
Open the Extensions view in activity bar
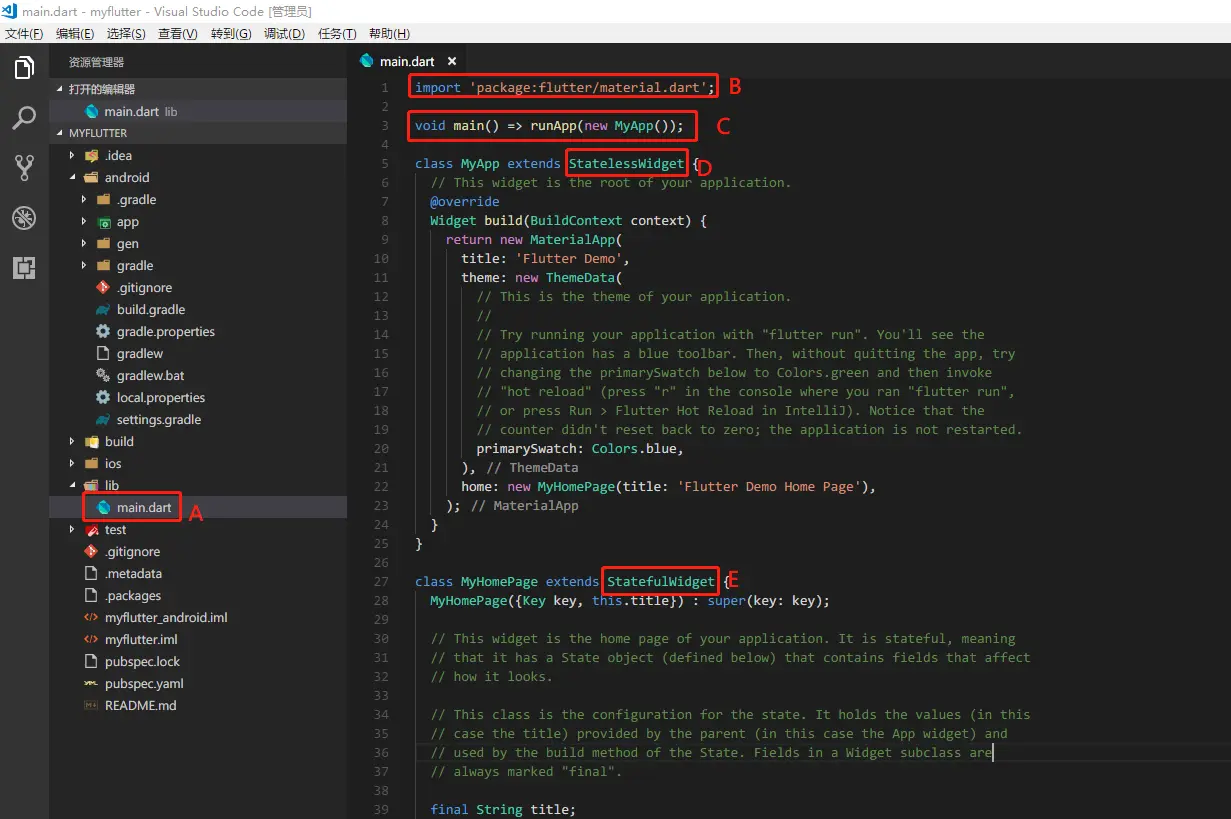coord(24,267)
